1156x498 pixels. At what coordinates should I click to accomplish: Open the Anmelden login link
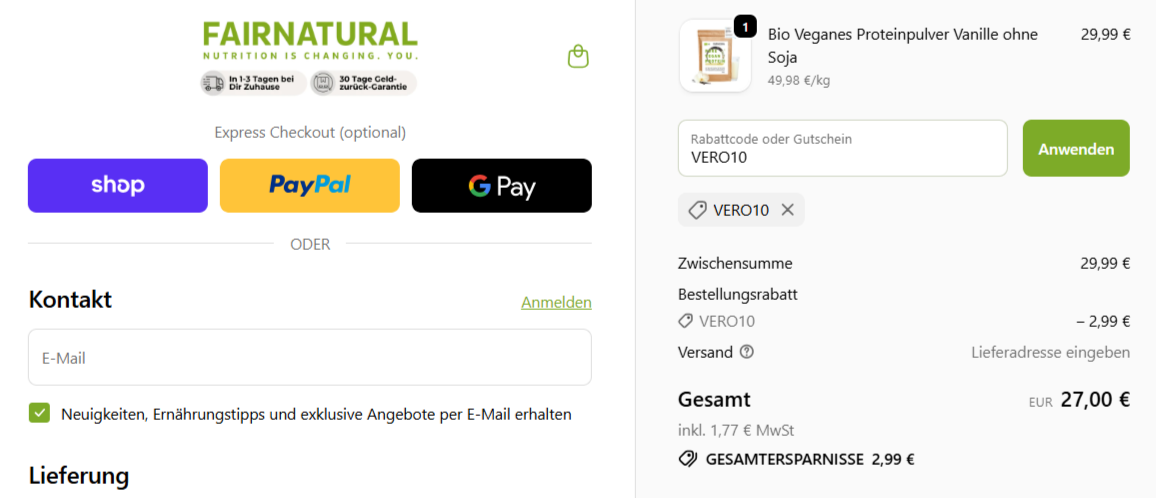(557, 302)
